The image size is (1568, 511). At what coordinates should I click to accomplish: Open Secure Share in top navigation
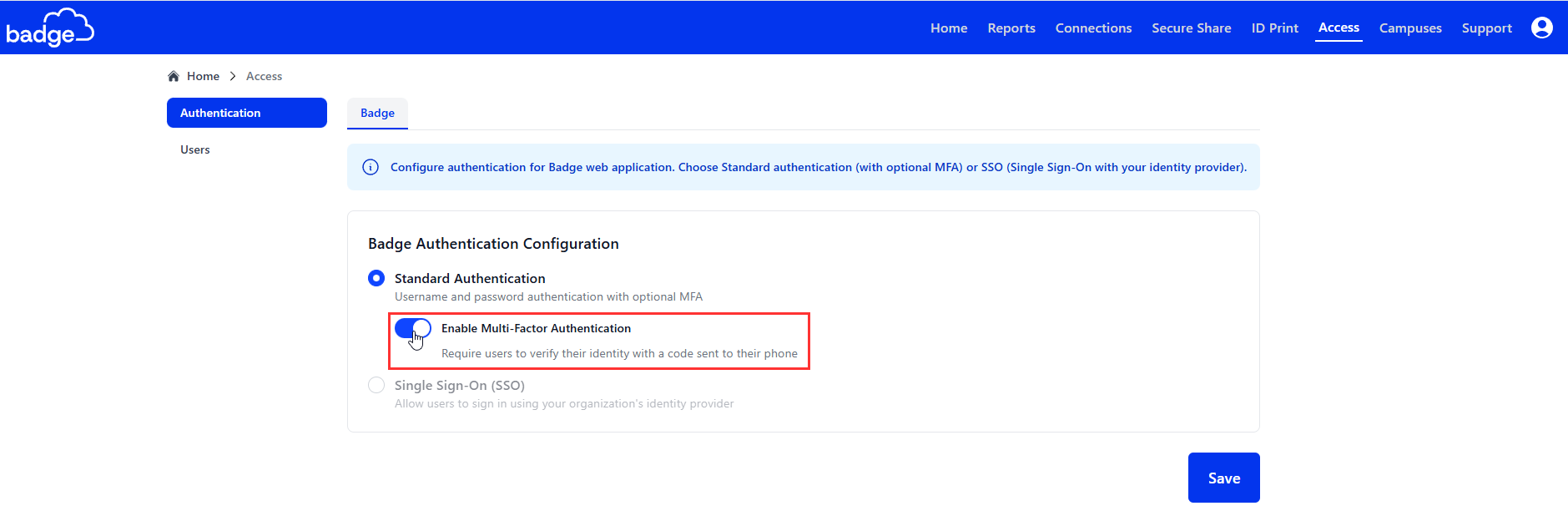tap(1192, 28)
